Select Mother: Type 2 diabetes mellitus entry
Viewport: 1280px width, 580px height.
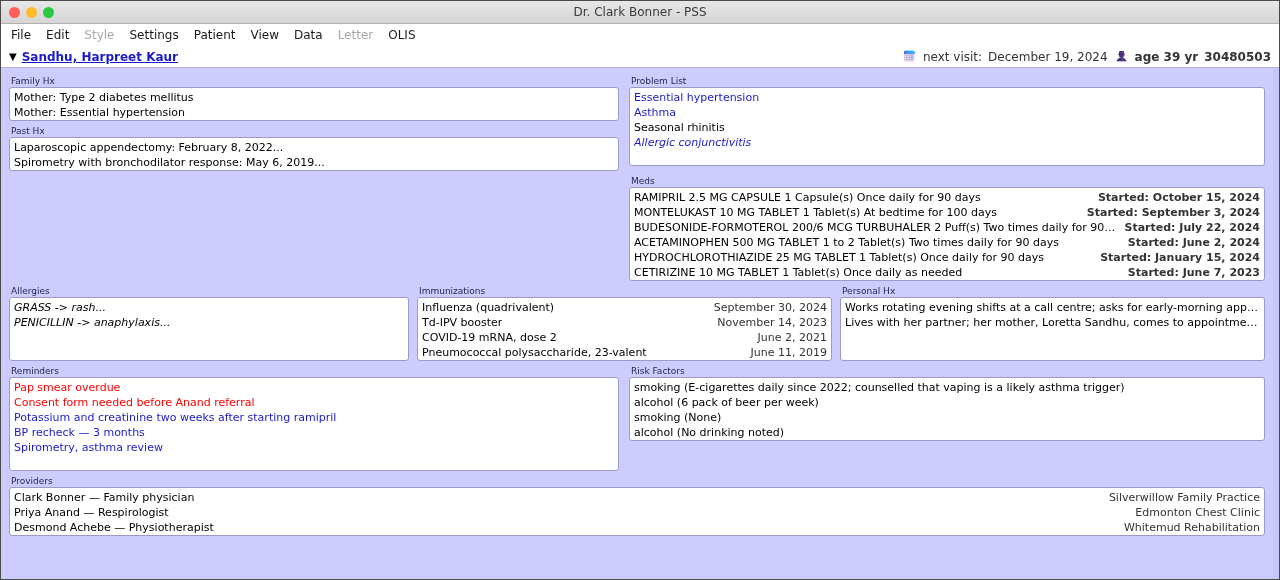(314, 98)
